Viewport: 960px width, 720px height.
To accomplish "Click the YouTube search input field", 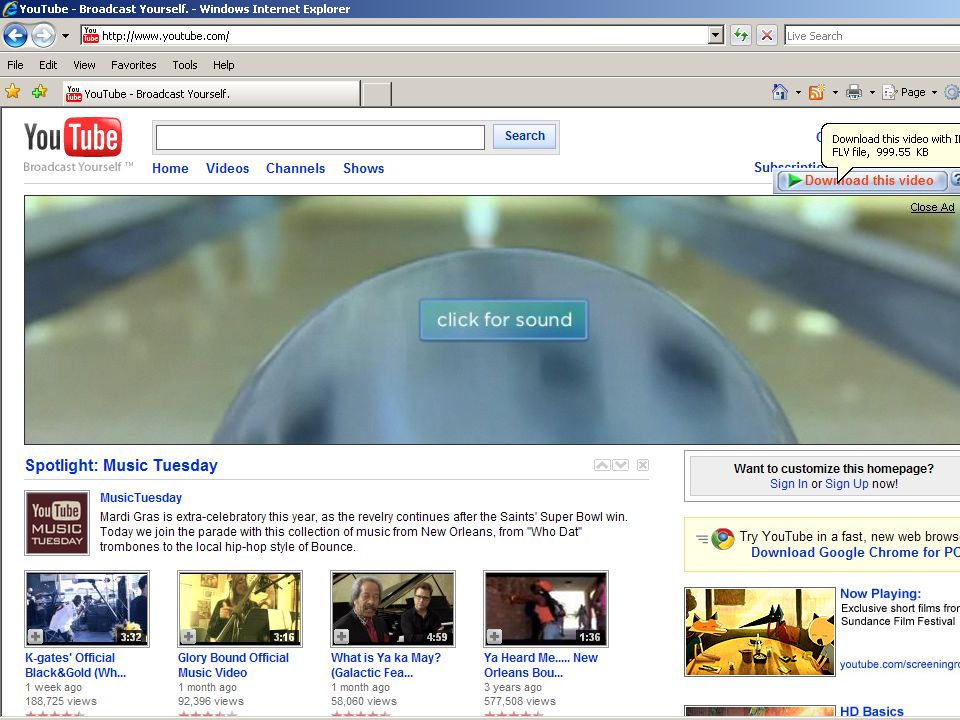I will [x=320, y=137].
